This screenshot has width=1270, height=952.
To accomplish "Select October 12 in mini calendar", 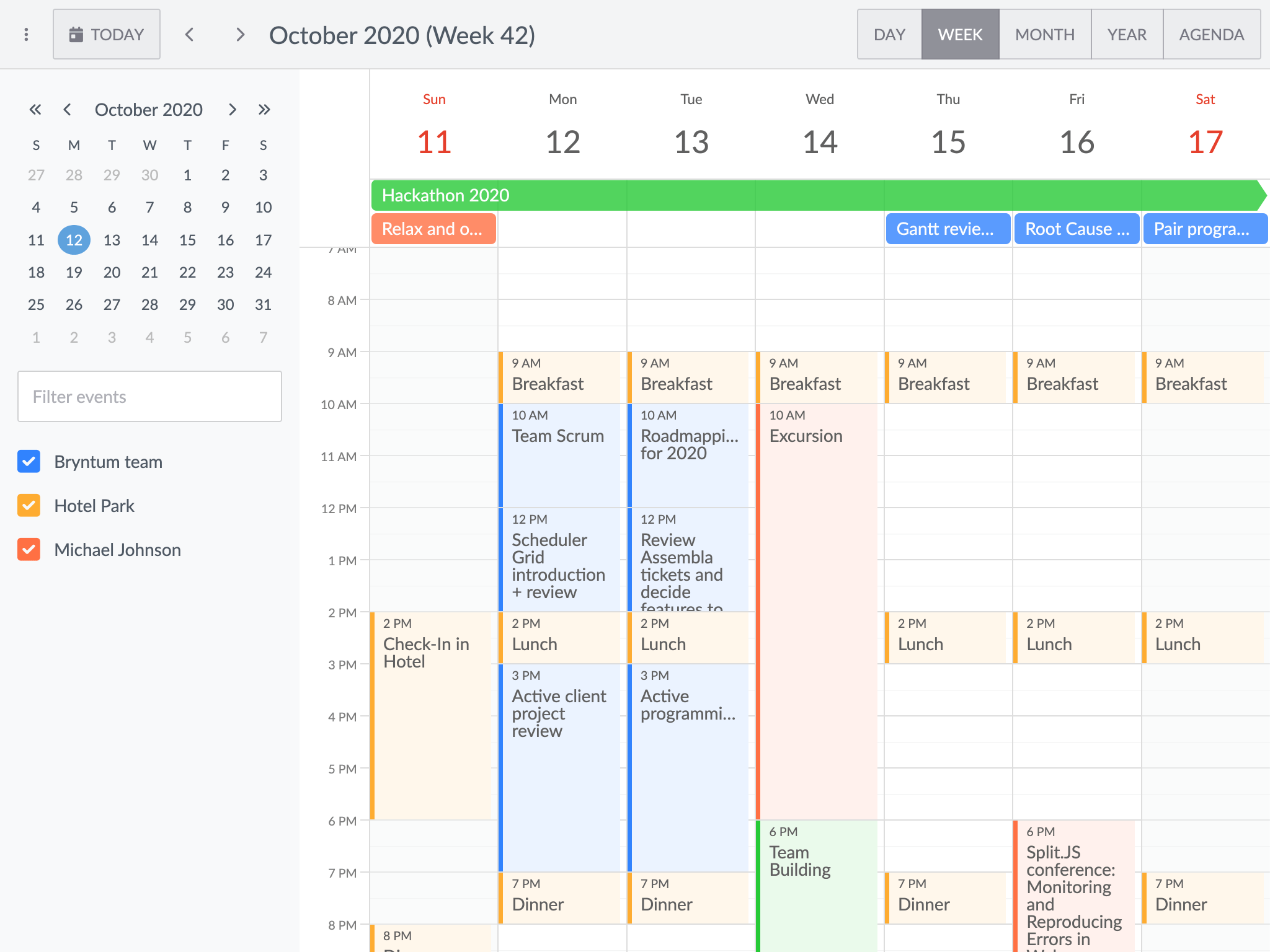I will (x=74, y=240).
